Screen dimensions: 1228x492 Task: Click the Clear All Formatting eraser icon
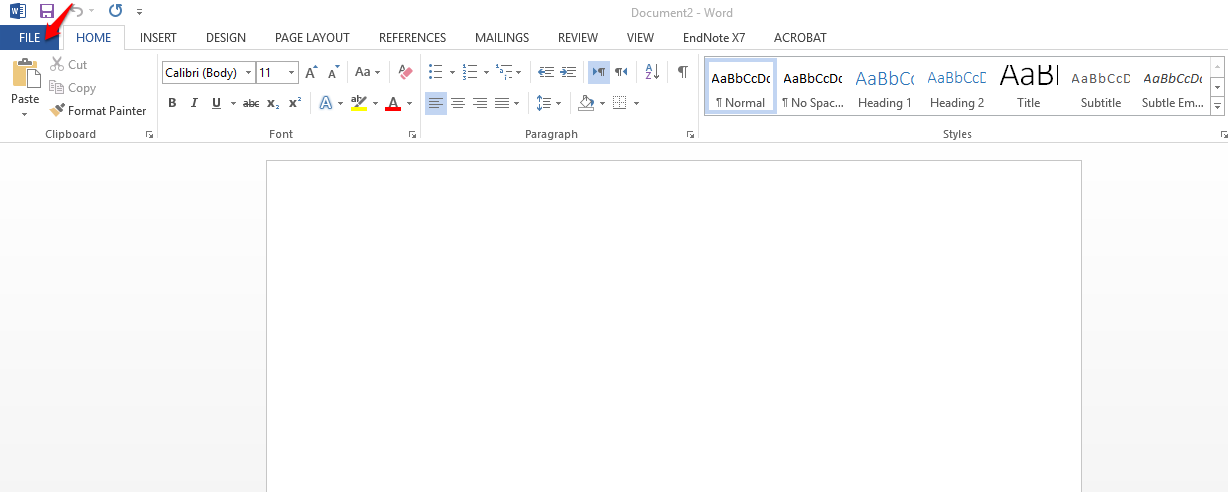click(x=405, y=73)
